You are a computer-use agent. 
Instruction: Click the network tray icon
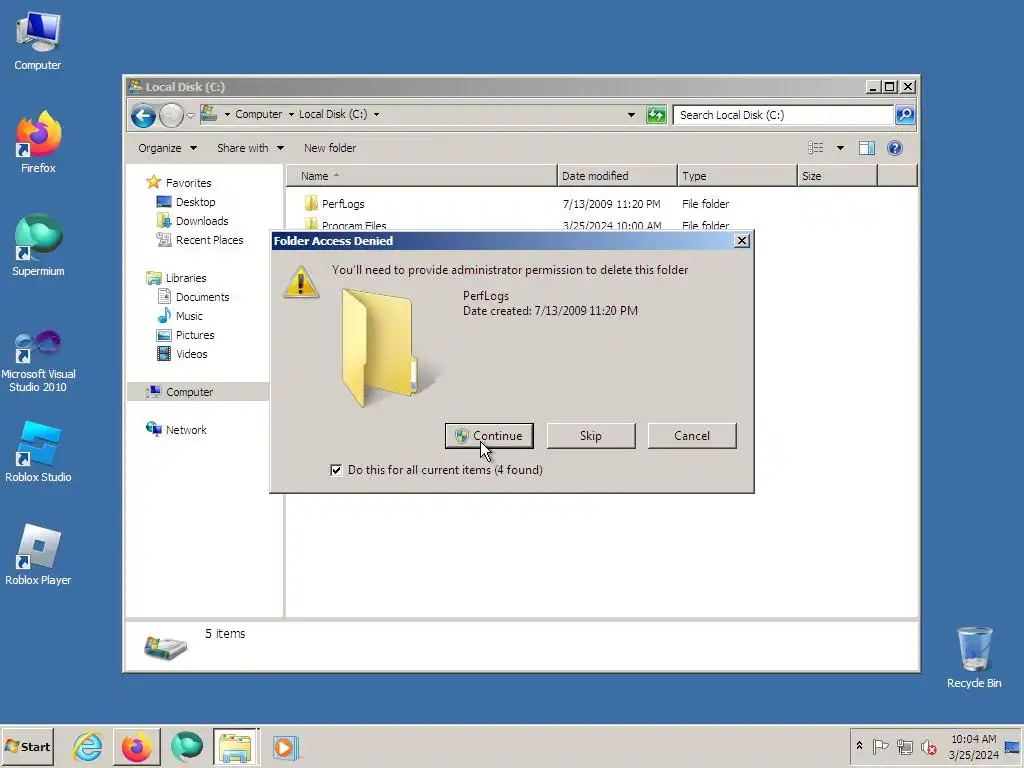[x=904, y=746]
